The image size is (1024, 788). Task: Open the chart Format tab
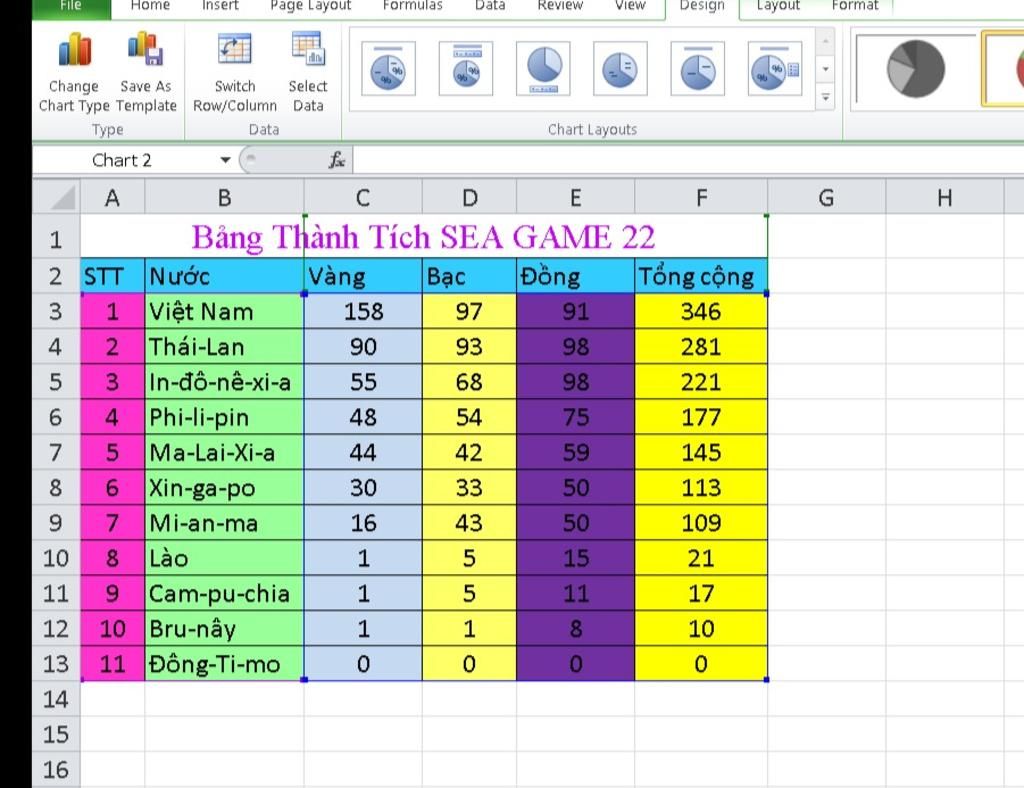pyautogui.click(x=855, y=6)
